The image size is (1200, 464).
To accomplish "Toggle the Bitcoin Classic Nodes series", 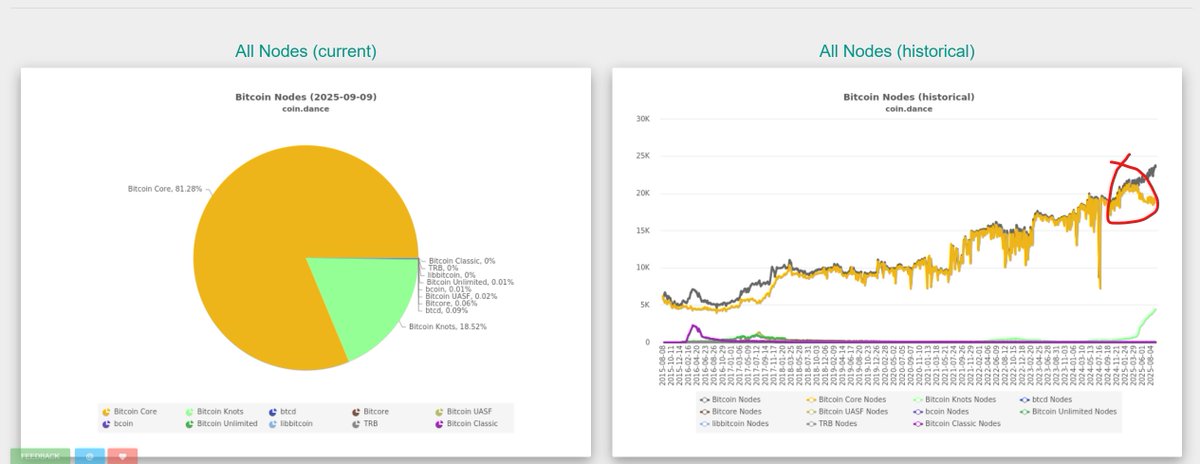I will 956,423.
